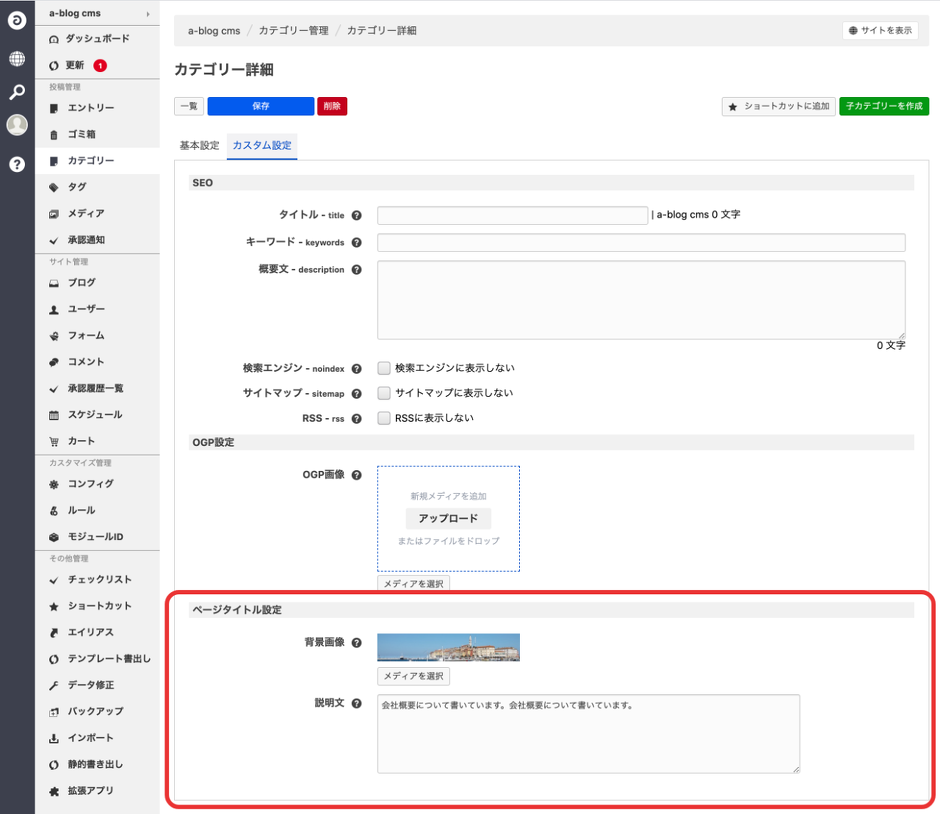The width and height of the screenshot is (940, 814).
Task: Check サイトマップに表示しない
Action: [383, 393]
